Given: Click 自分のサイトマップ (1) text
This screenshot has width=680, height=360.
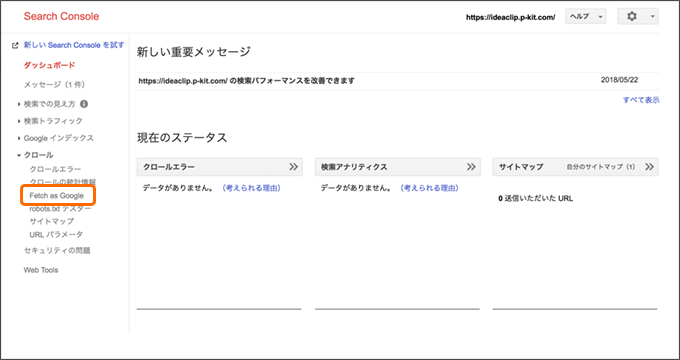Looking at the screenshot, I should coord(601,167).
